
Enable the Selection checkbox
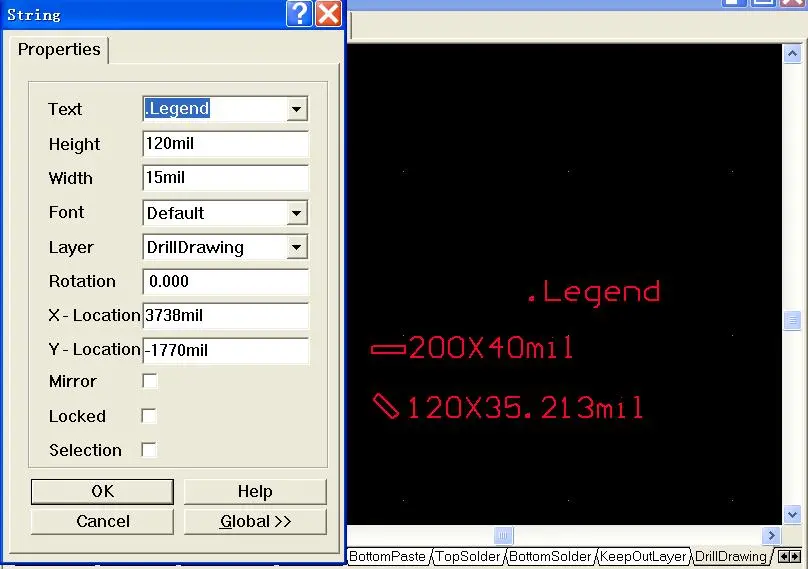pyautogui.click(x=149, y=450)
